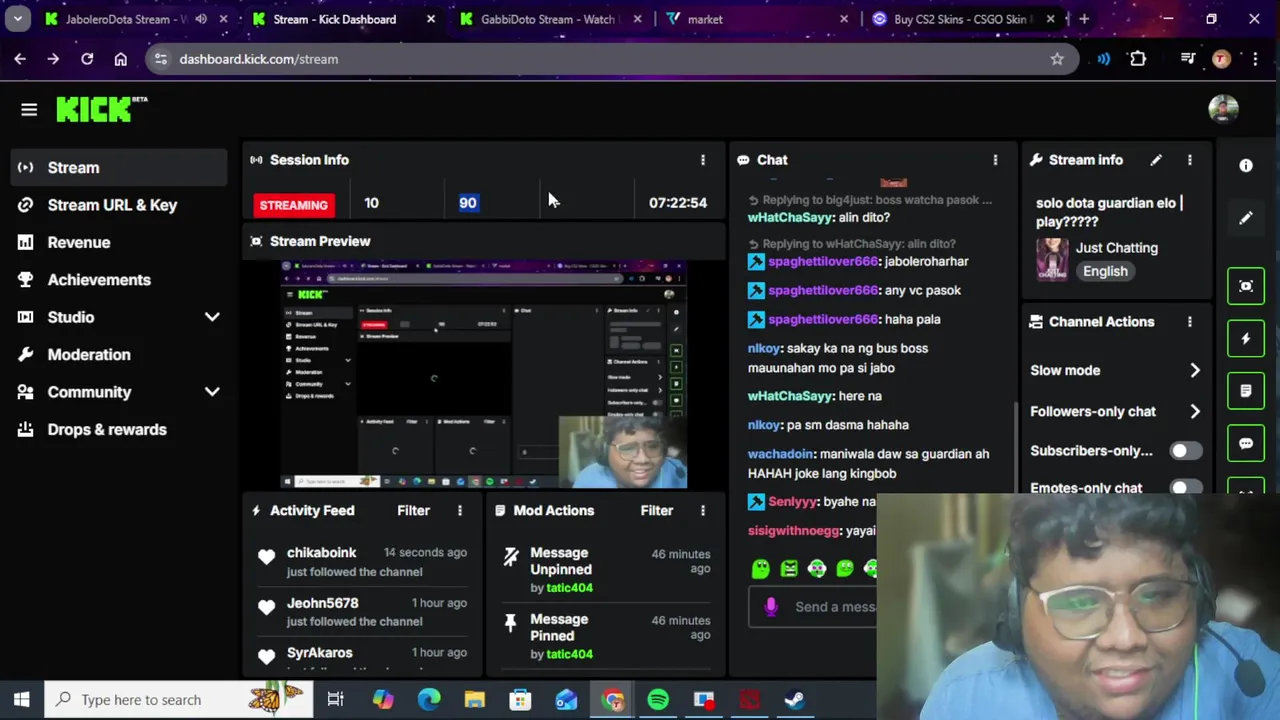Click the green document icon in right rail
The image size is (1280, 720).
point(1246,391)
